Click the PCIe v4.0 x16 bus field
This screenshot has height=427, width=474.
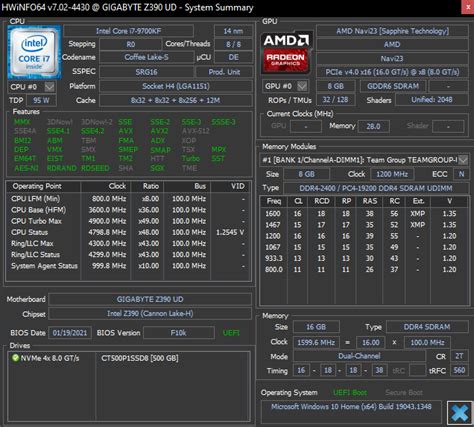click(392, 72)
